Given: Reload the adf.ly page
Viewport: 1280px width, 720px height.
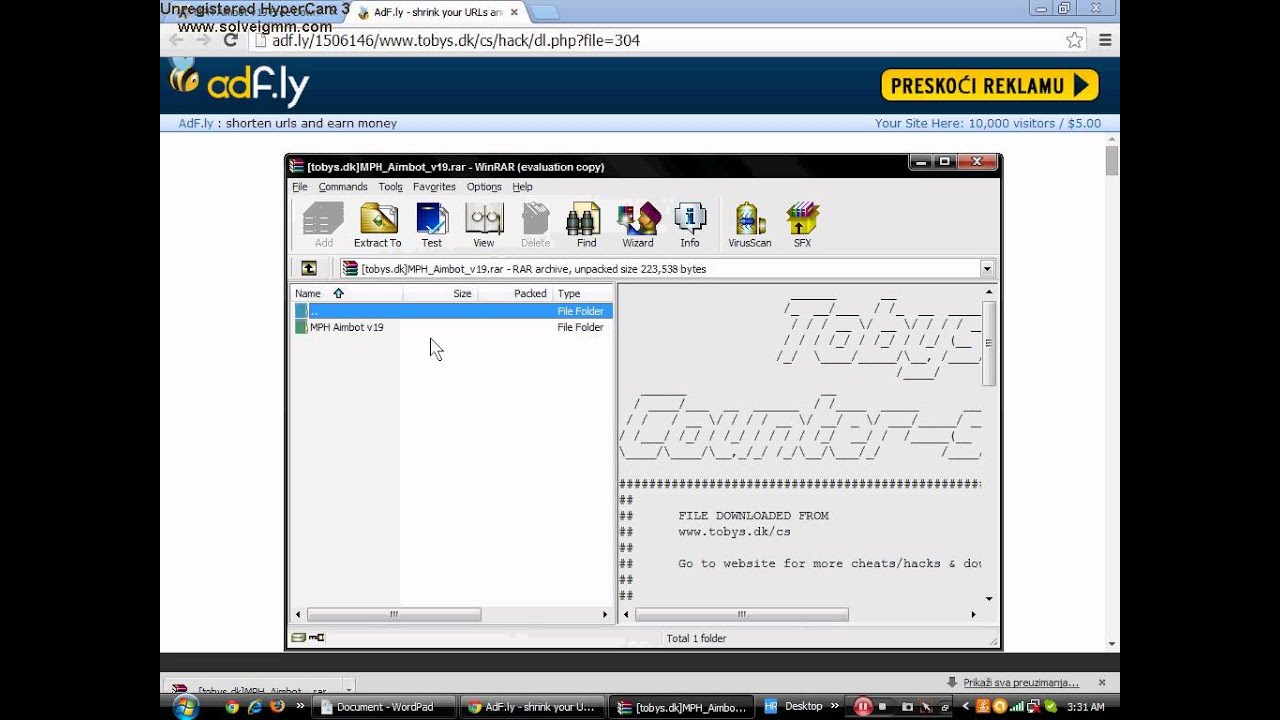Looking at the screenshot, I should pyautogui.click(x=230, y=40).
